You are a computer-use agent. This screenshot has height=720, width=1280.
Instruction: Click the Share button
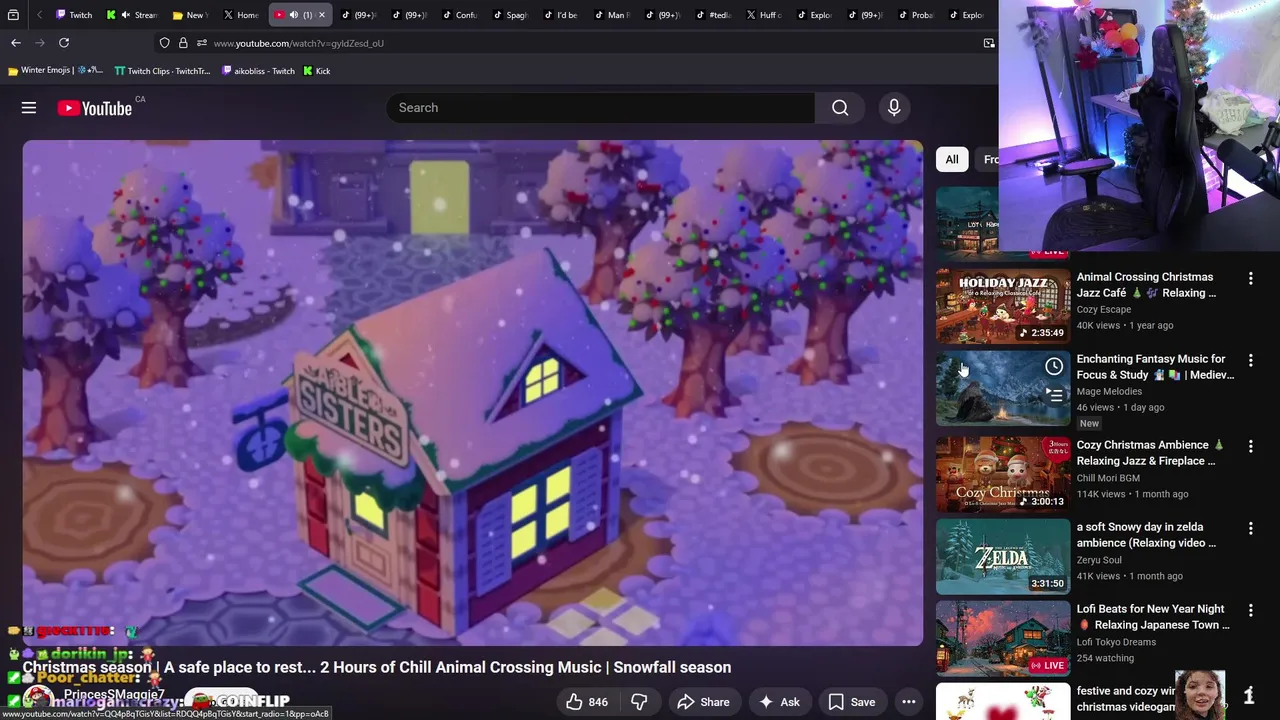pyautogui.click(x=703, y=702)
